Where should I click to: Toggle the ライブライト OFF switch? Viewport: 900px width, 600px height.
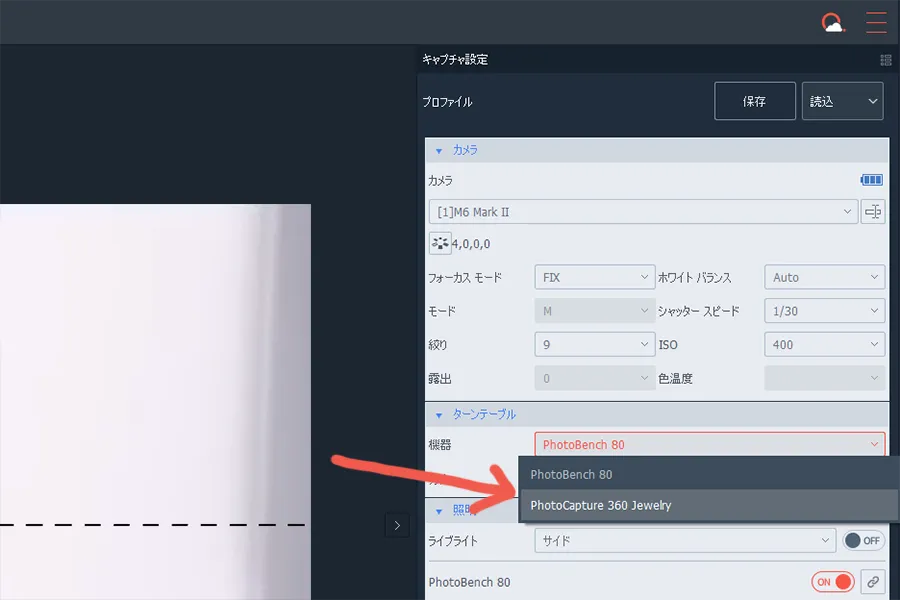pos(863,540)
